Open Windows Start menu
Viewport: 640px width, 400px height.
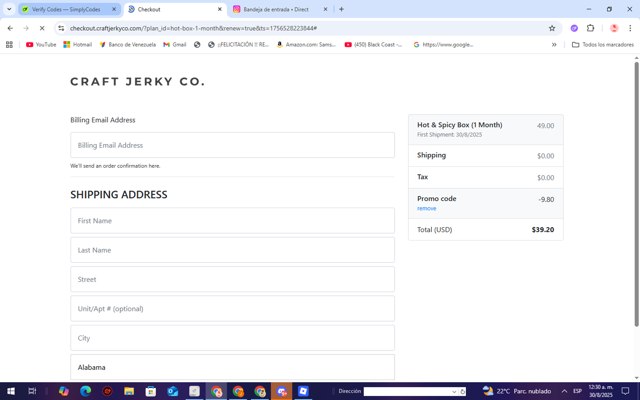11,391
